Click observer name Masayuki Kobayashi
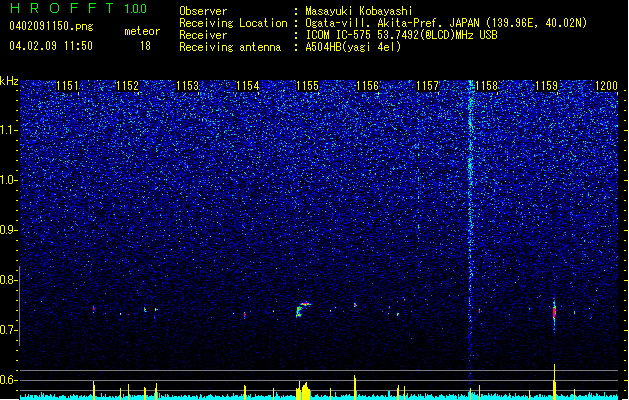The height and width of the screenshot is (400, 629). click(x=359, y=11)
